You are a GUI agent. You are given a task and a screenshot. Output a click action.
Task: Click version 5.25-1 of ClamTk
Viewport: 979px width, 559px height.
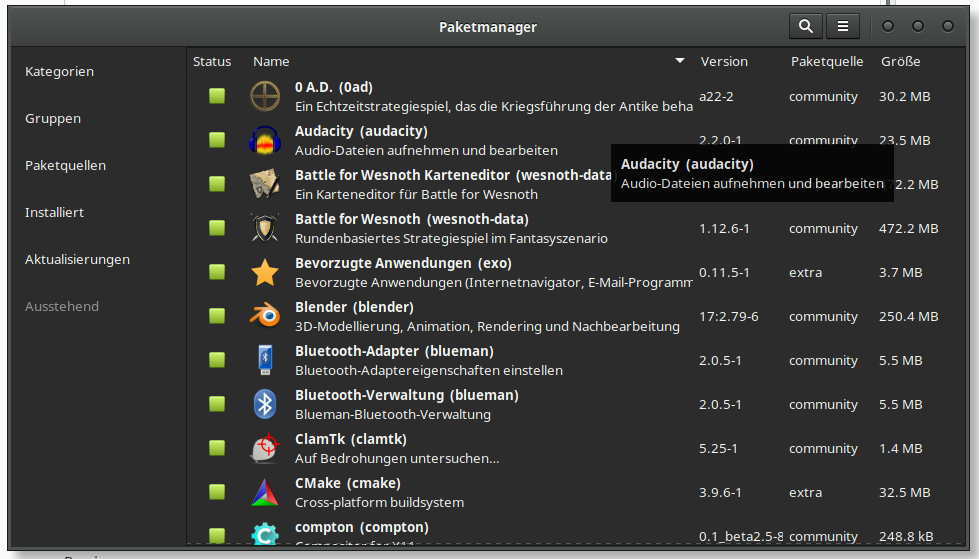[718, 448]
